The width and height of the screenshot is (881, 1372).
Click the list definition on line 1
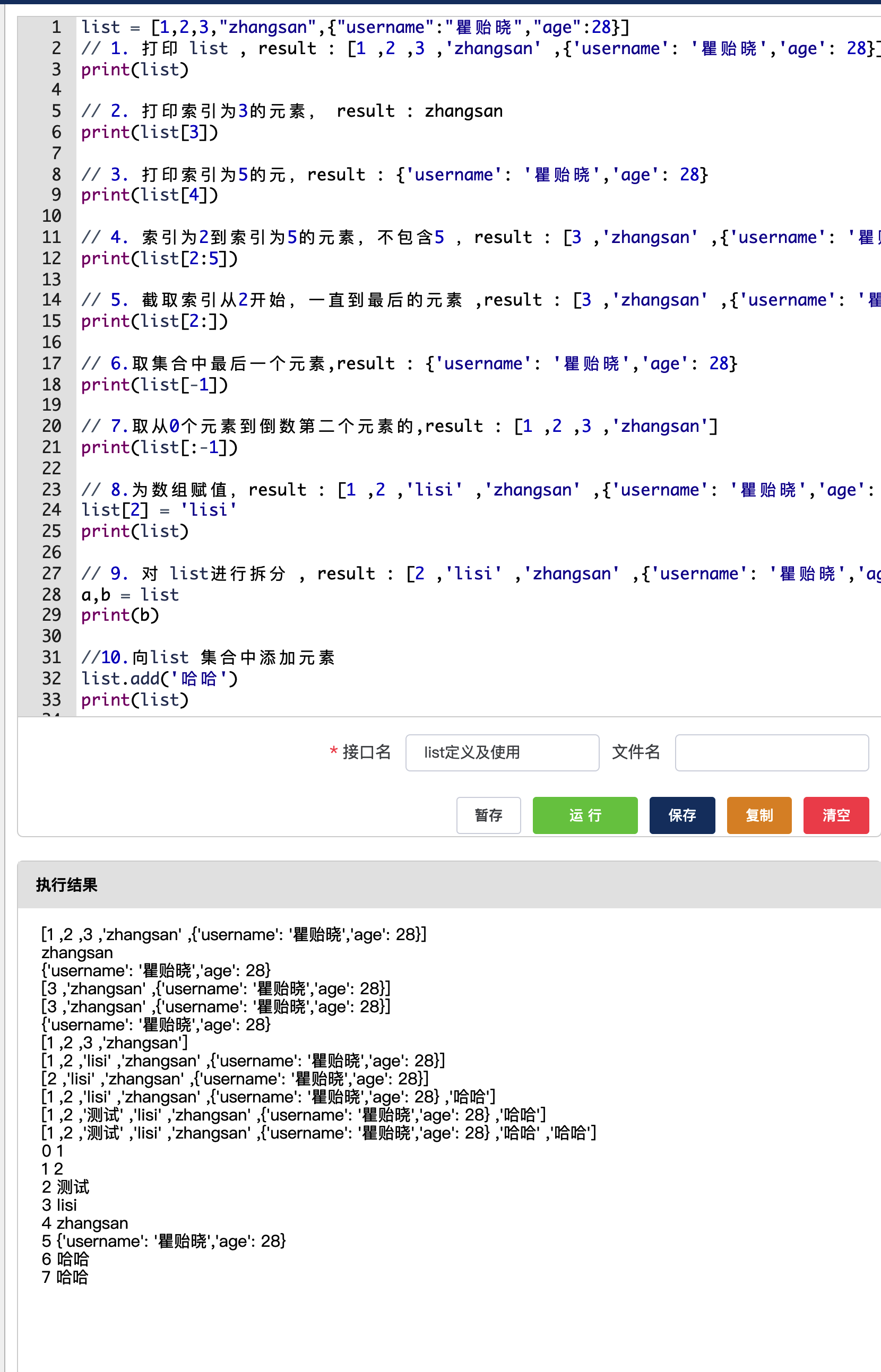355,27
